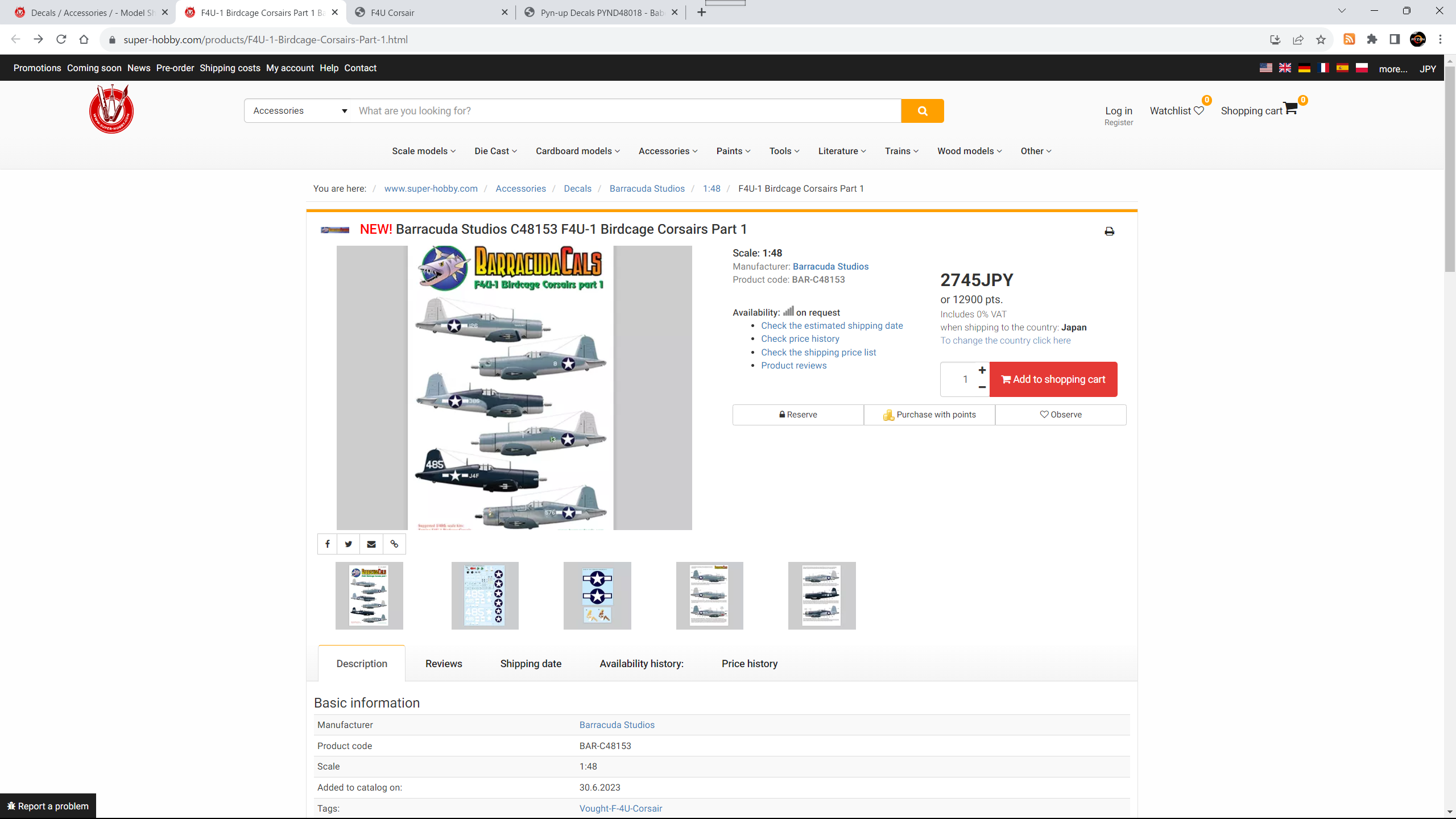Expand Cardboard models menu
The height and width of the screenshot is (819, 1456).
tap(578, 151)
